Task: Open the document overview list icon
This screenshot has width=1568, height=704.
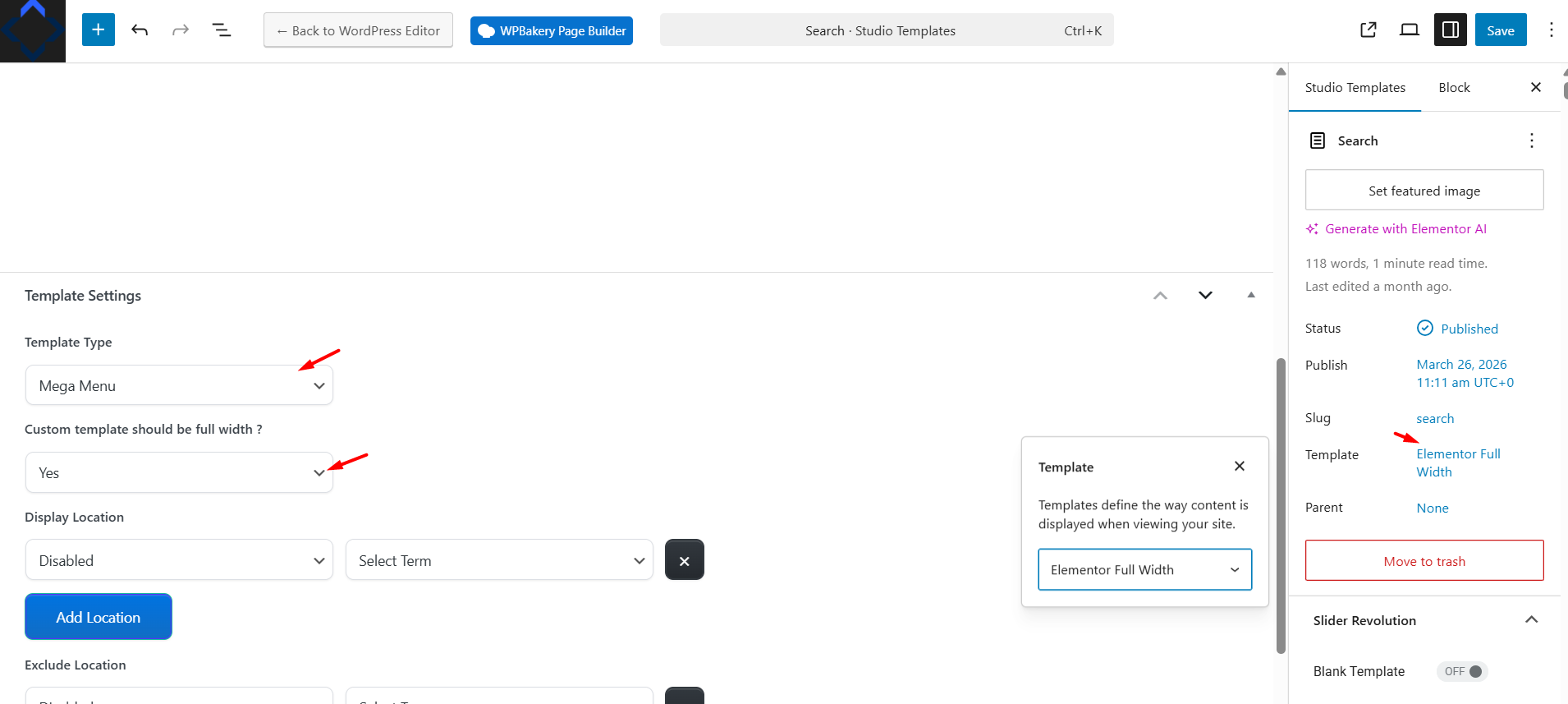Action: point(222,30)
